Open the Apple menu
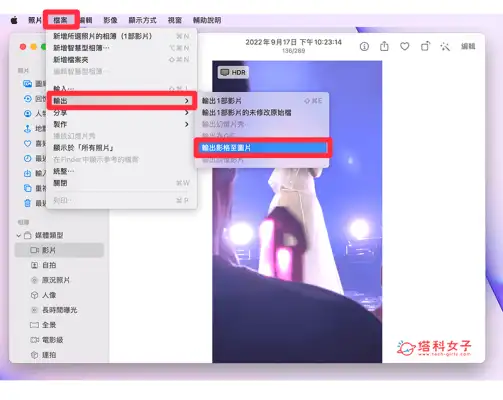 click(x=14, y=20)
